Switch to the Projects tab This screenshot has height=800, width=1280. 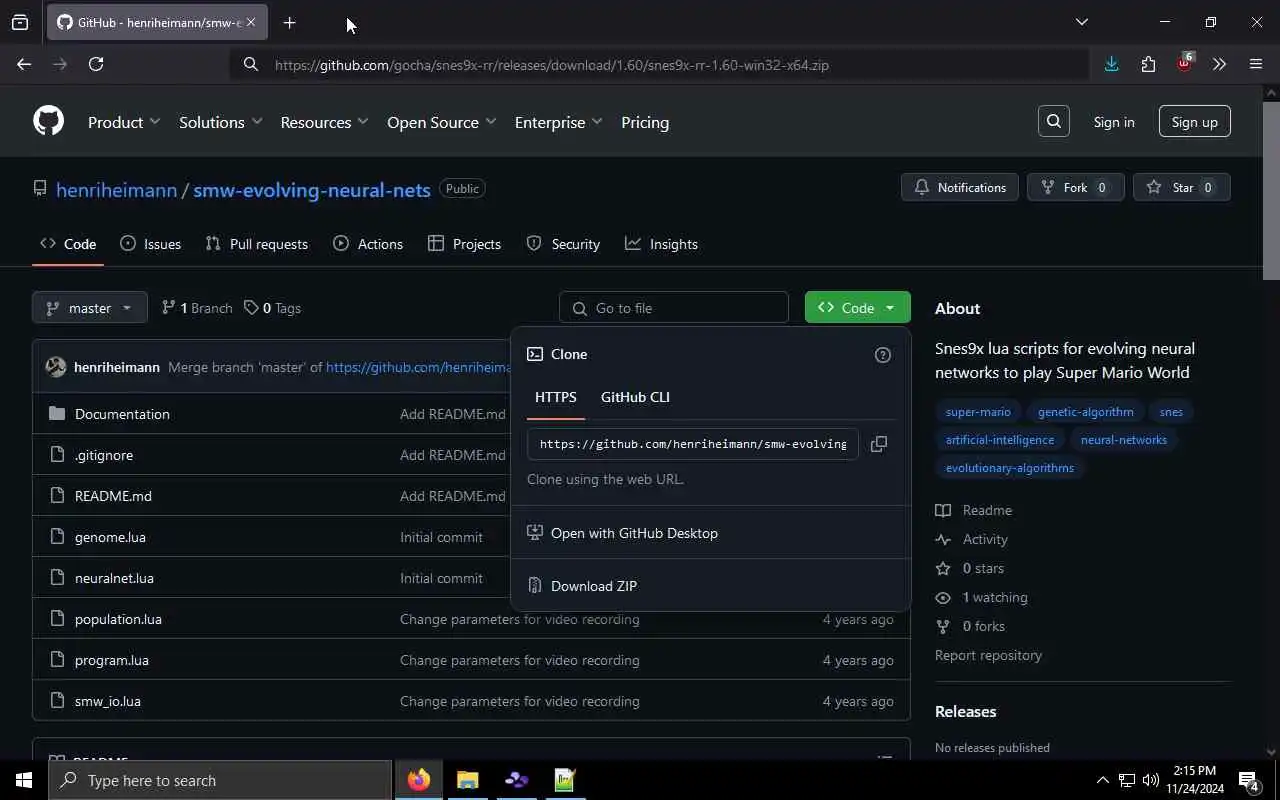pyautogui.click(x=464, y=244)
